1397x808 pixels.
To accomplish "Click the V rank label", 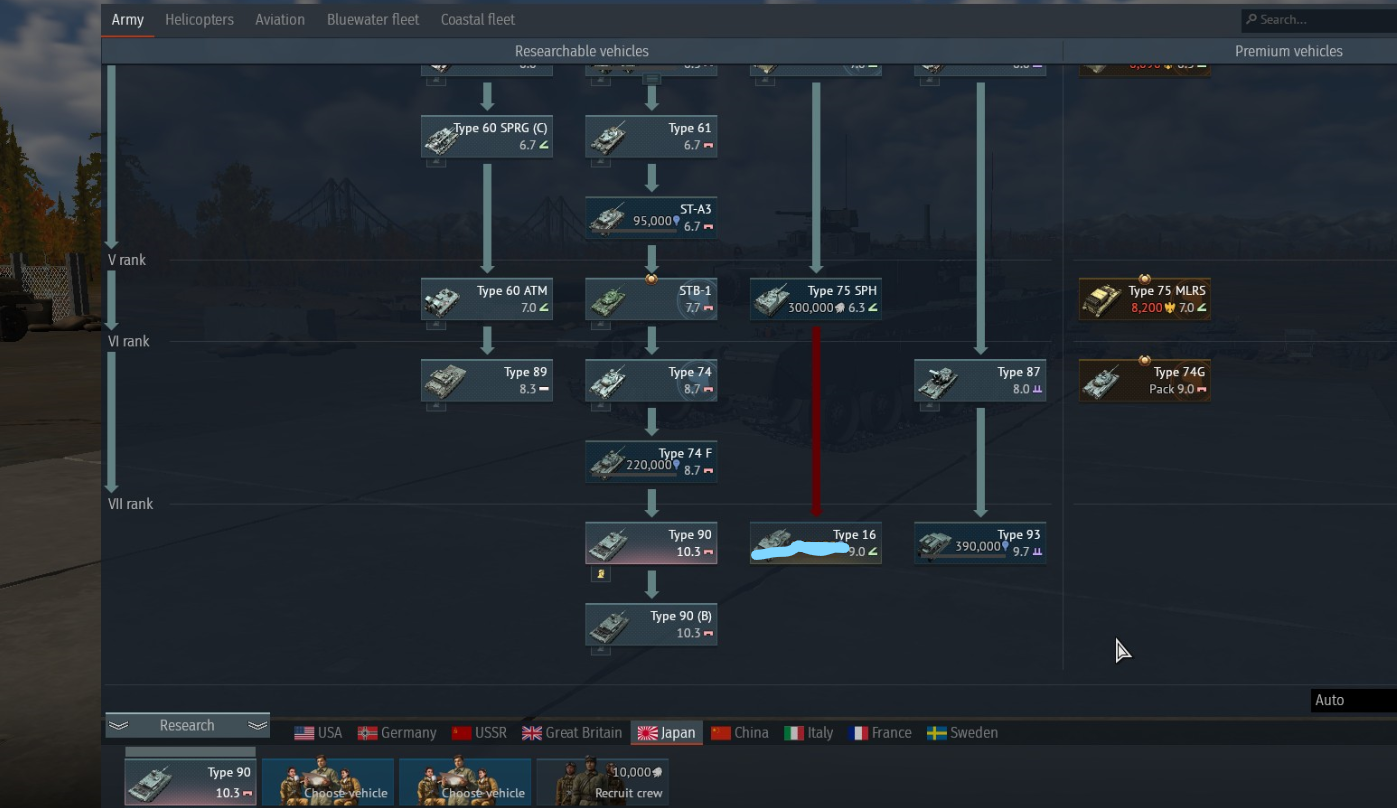I will [x=127, y=260].
